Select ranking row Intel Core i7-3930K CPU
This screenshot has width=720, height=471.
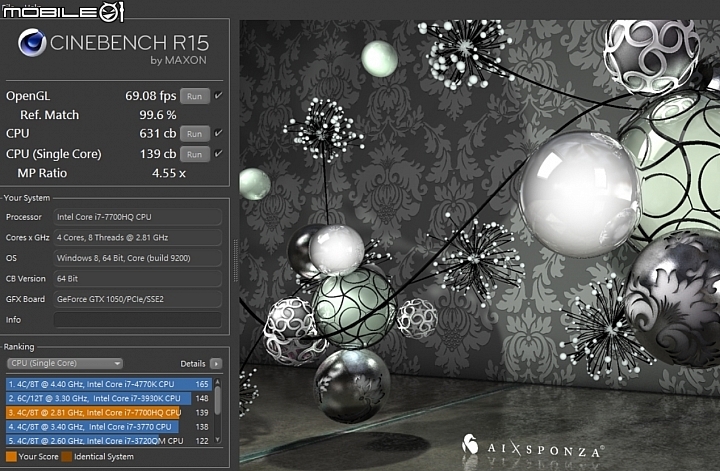(x=109, y=398)
